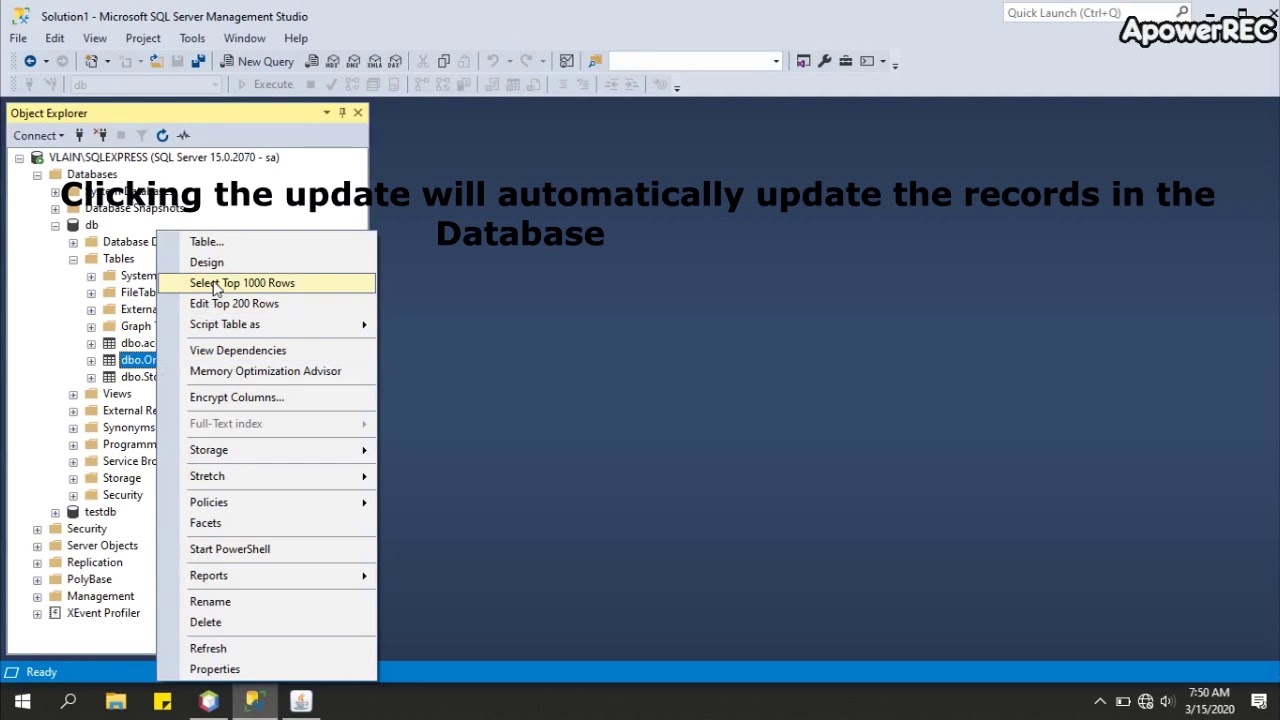This screenshot has width=1280, height=720.
Task: Click the wrench Properties window icon
Action: [824, 61]
